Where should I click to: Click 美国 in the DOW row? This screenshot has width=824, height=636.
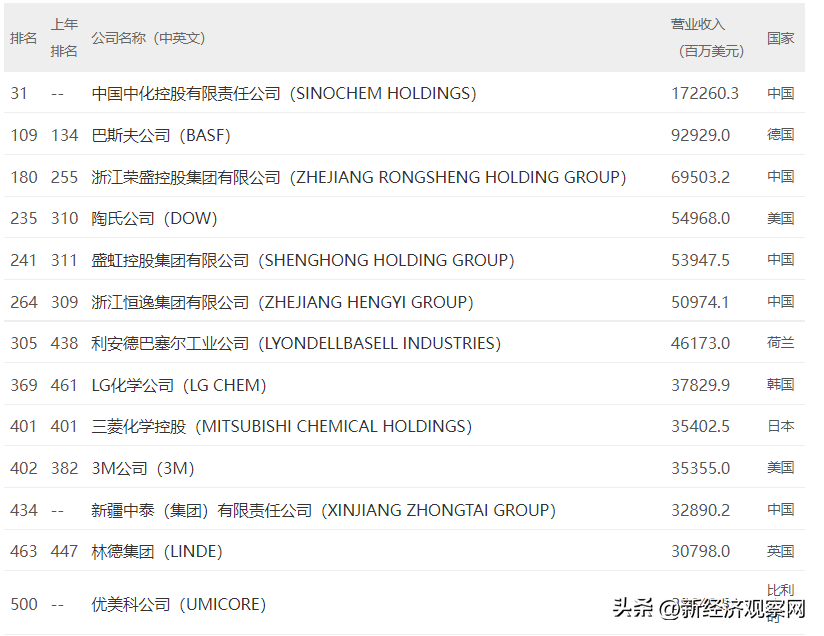point(780,218)
